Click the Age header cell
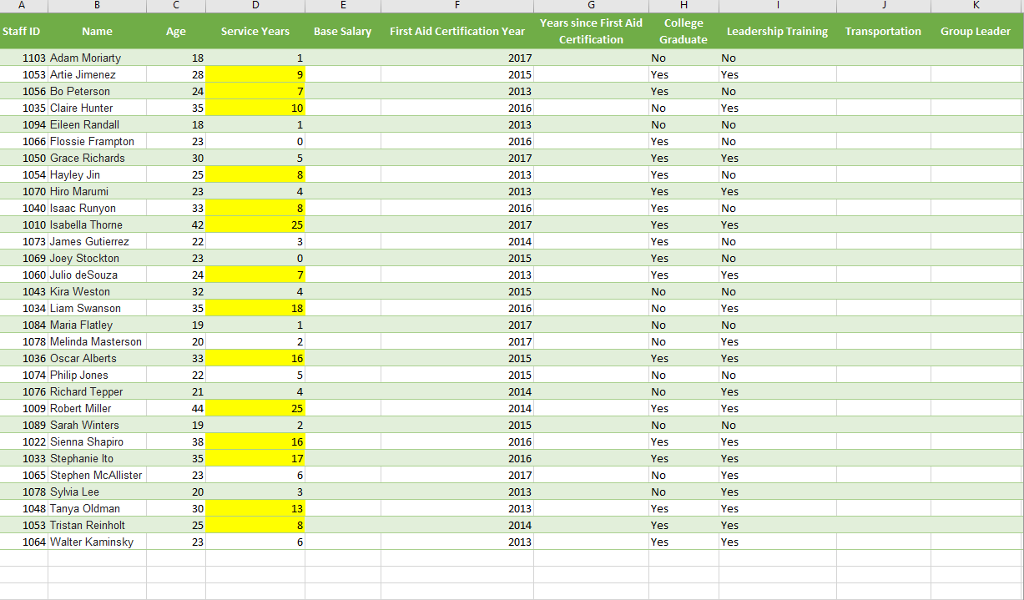1024x600 pixels. 176,31
